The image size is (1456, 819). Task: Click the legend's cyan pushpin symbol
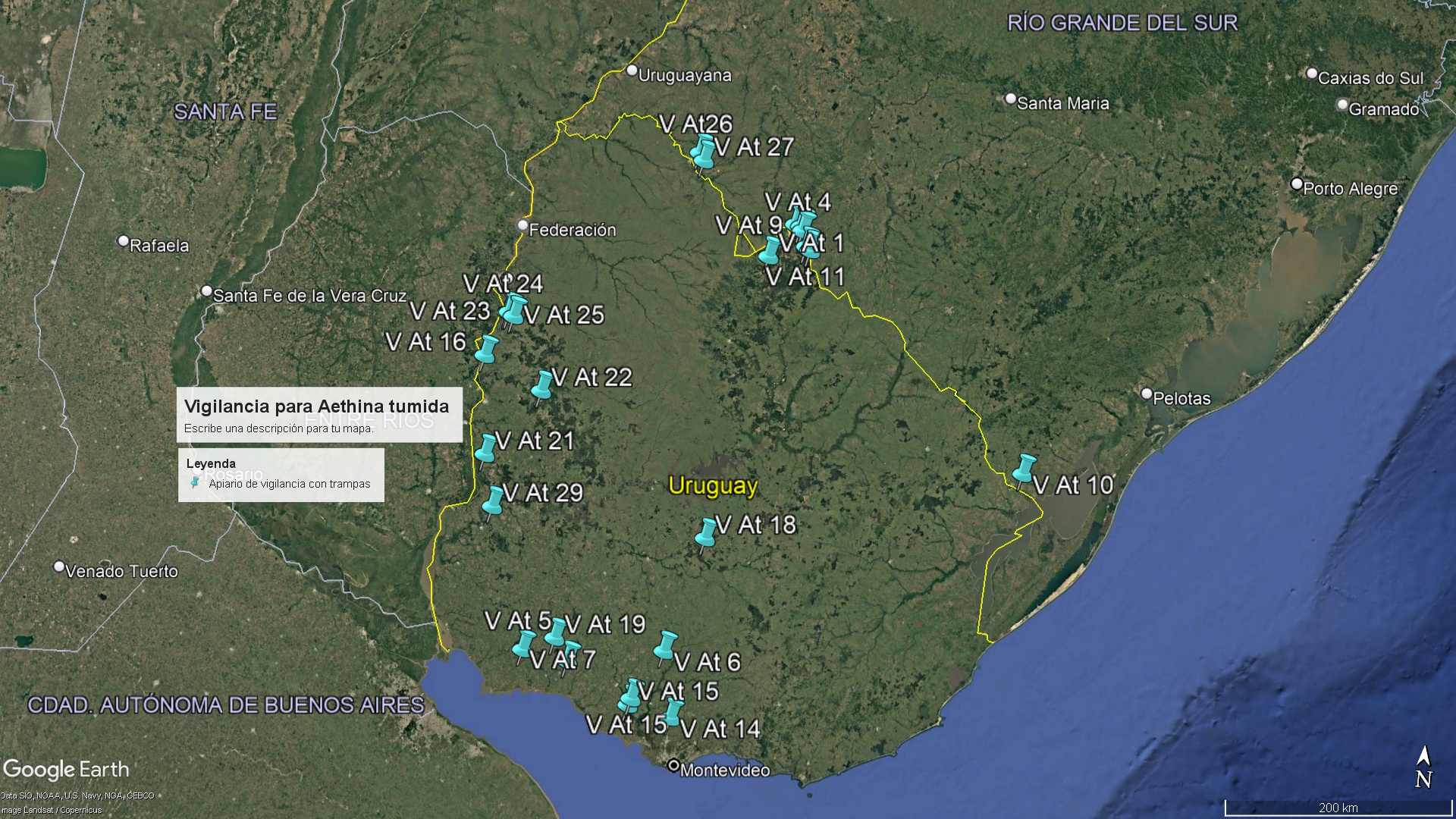196,483
